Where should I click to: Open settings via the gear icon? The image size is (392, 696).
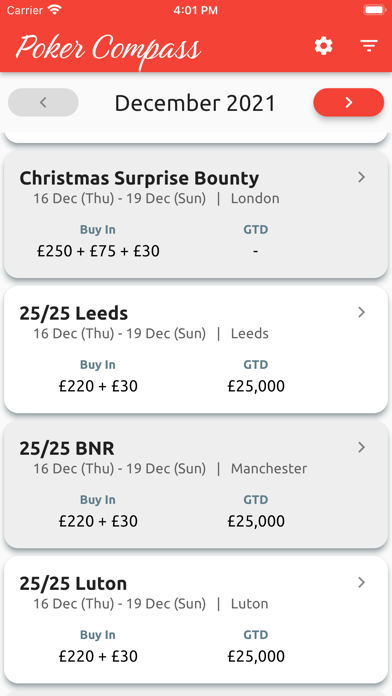click(324, 46)
